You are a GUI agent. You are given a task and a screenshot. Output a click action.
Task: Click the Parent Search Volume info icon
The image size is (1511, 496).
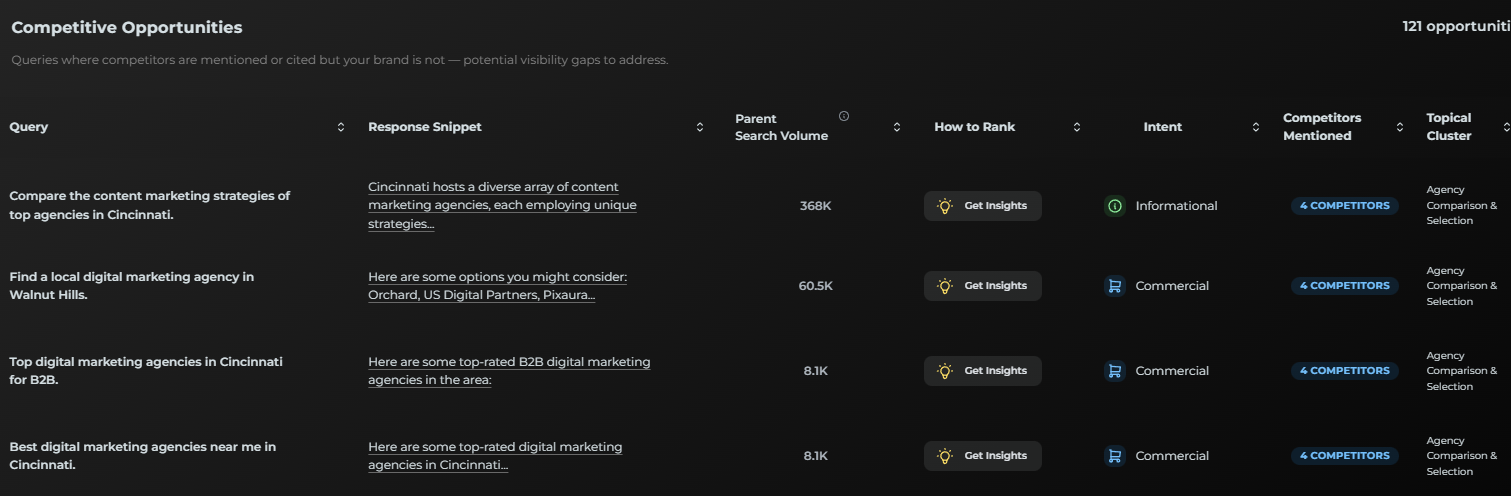coord(844,117)
